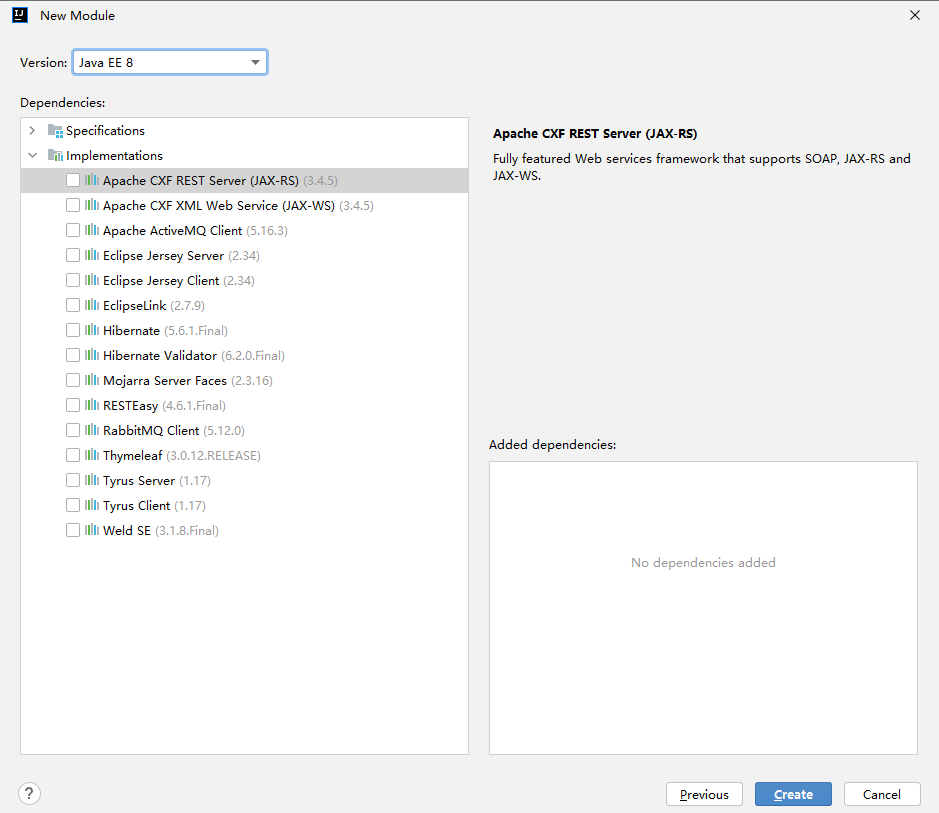Select the Hibernate (5.6.1.Final) row text
The image size is (939, 813).
pyautogui.click(x=165, y=331)
